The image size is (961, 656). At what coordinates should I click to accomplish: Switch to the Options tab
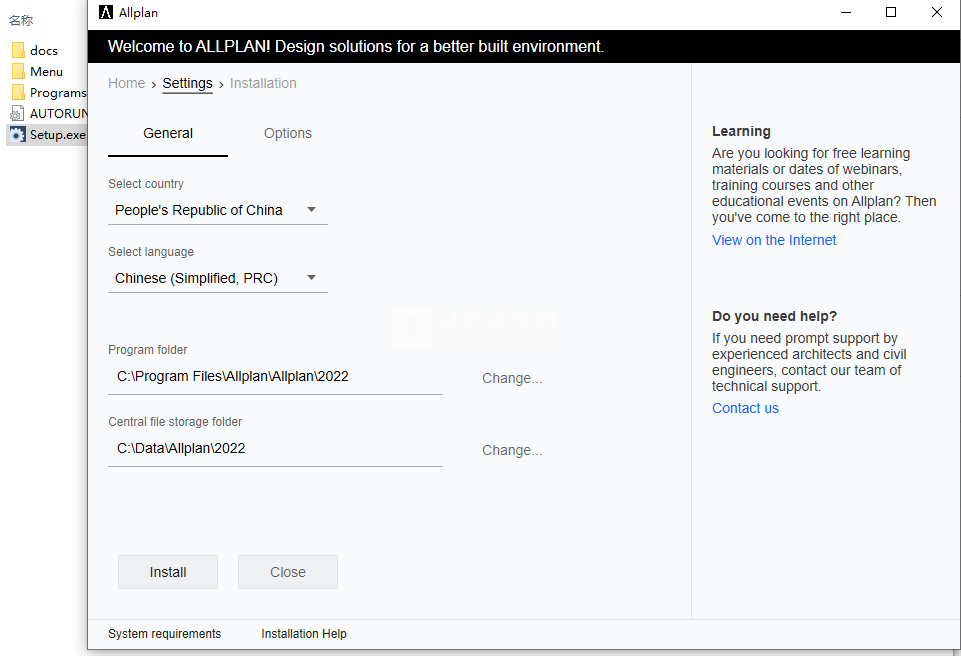click(287, 134)
